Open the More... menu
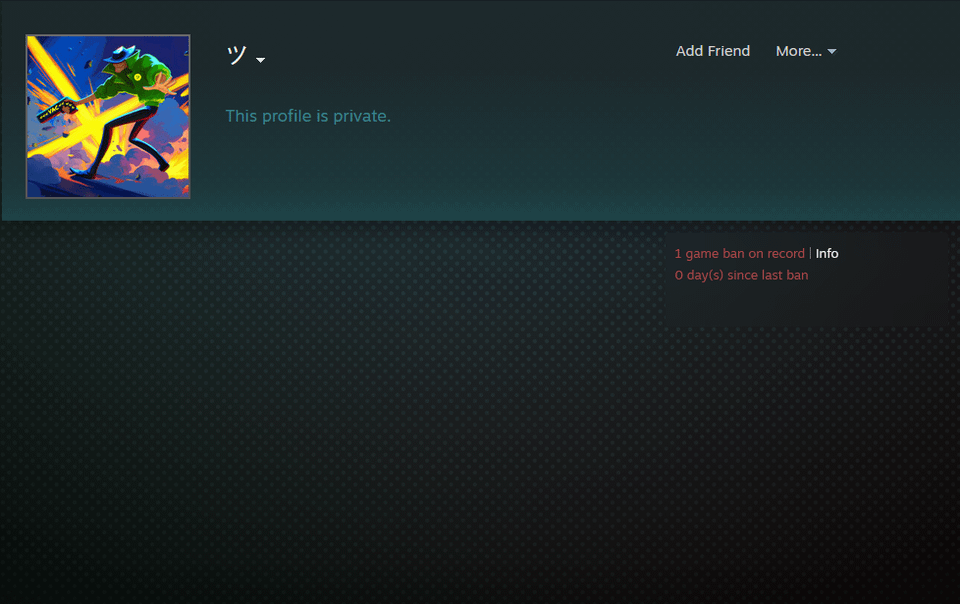 click(798, 51)
